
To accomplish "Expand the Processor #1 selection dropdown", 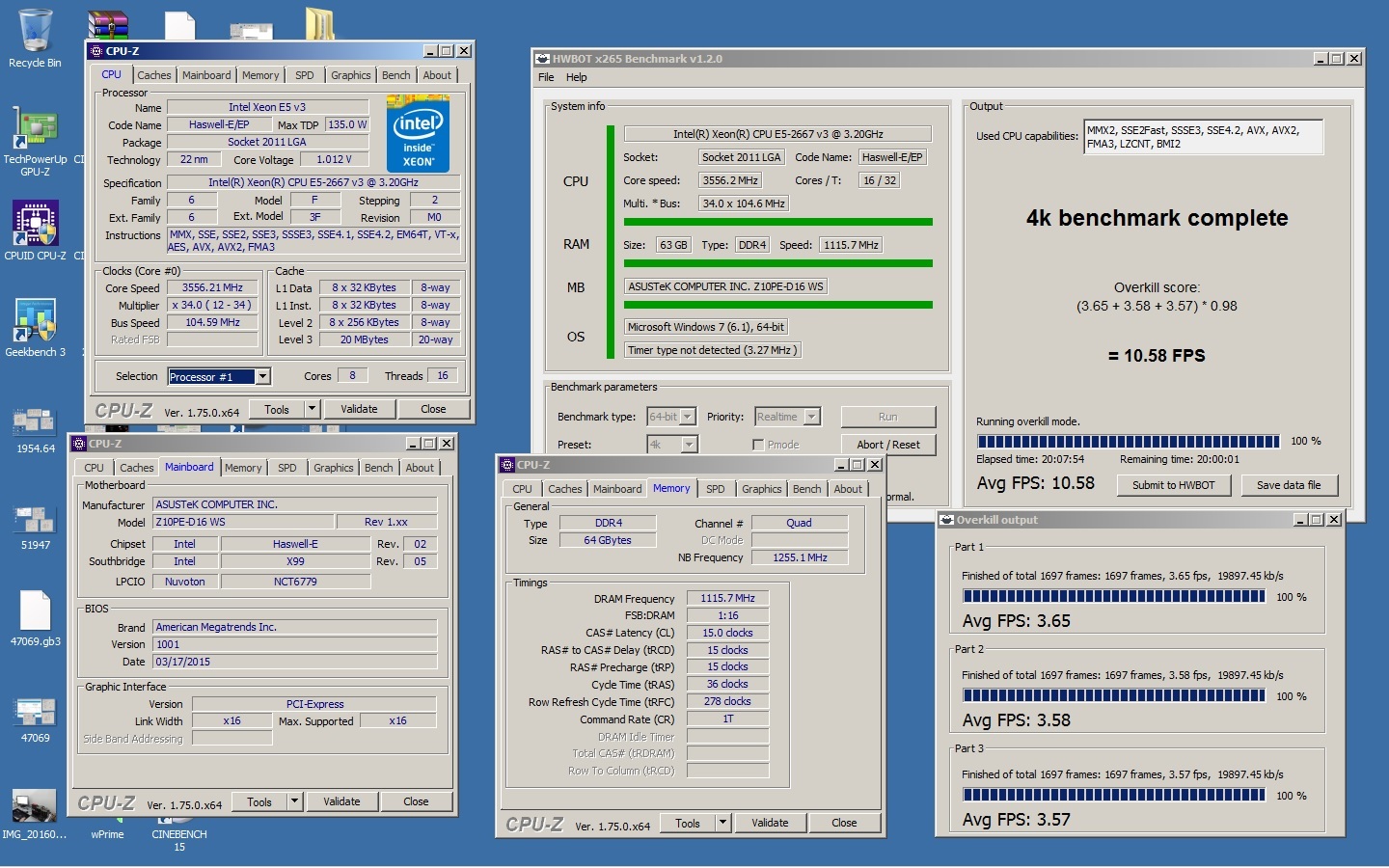I will point(262,377).
